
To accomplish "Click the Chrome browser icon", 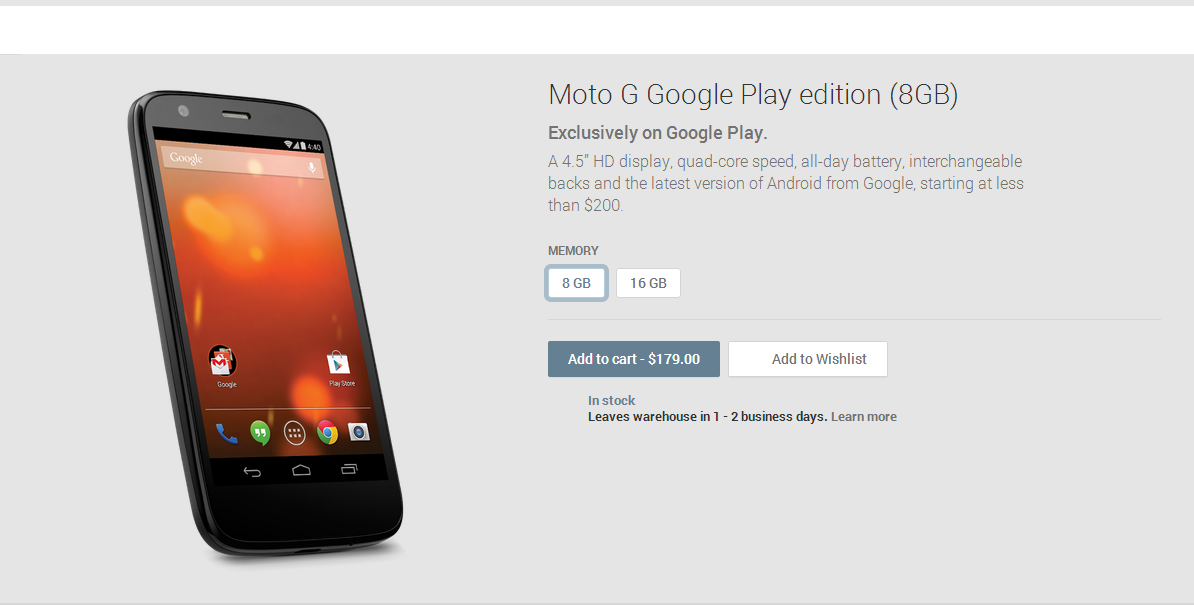I will [327, 432].
